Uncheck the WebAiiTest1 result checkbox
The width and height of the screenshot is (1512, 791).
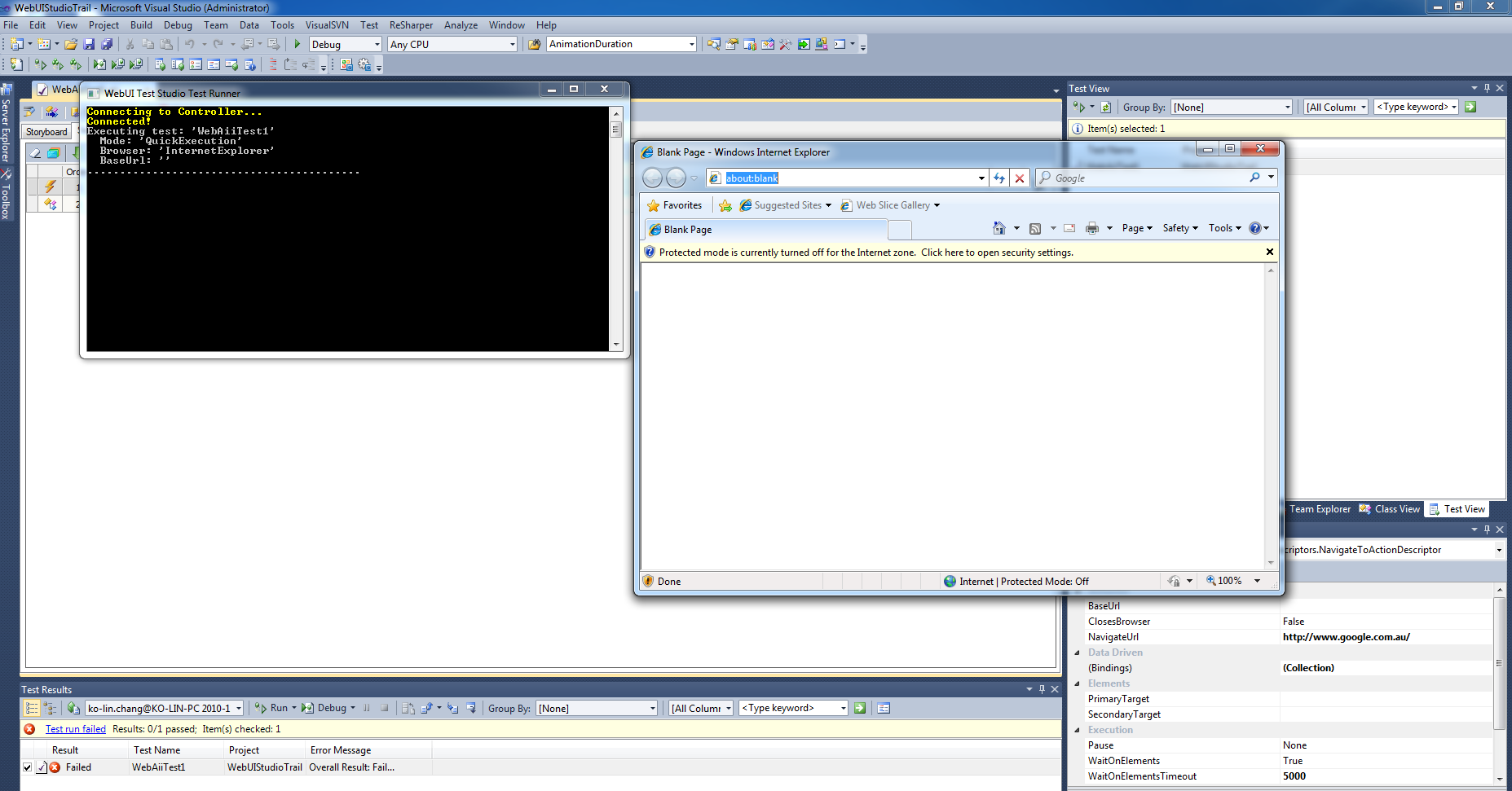tap(28, 767)
